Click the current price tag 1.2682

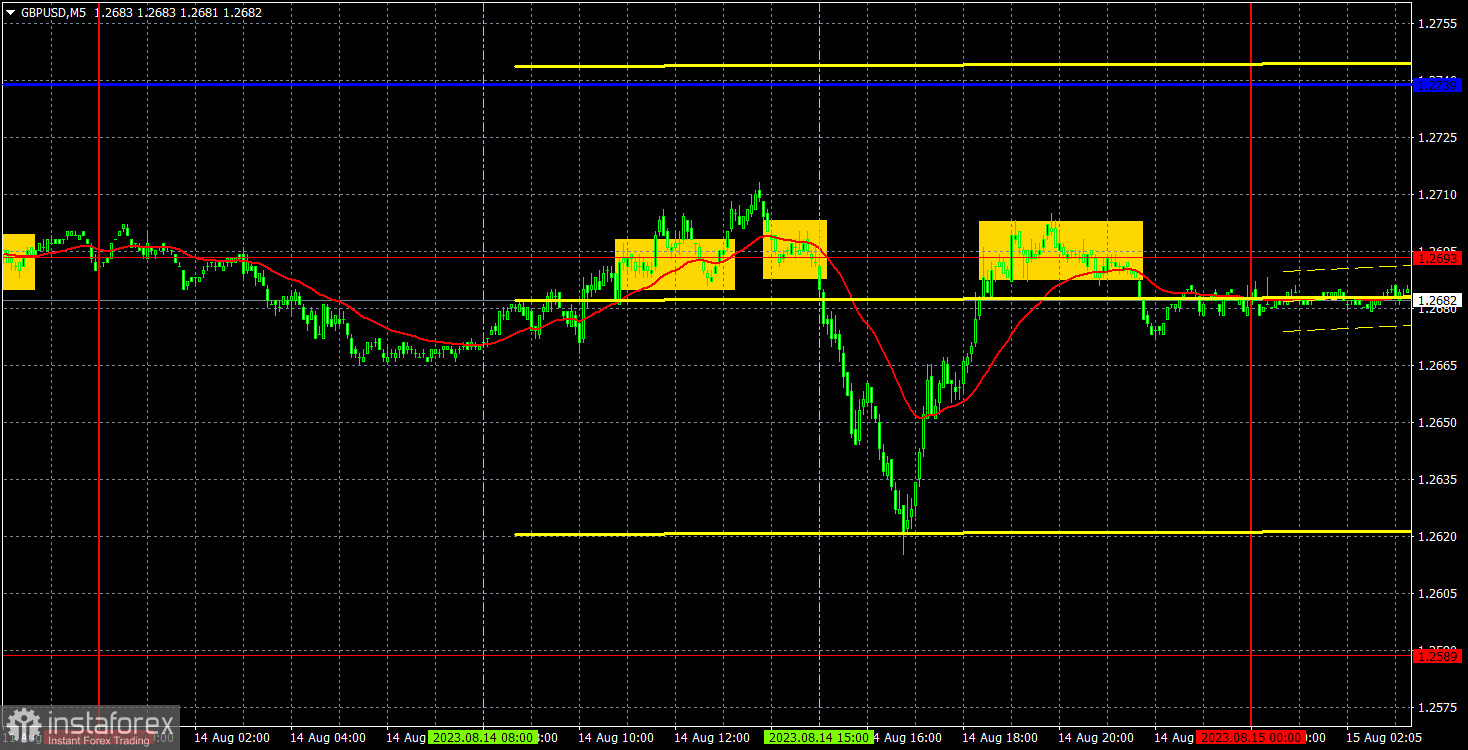coord(1439,300)
